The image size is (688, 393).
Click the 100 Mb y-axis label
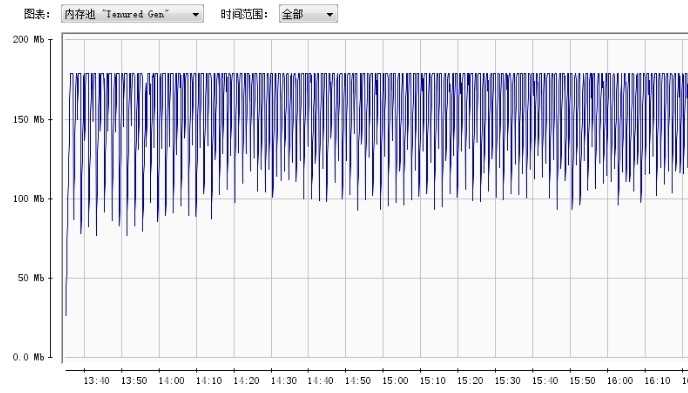(x=29, y=199)
